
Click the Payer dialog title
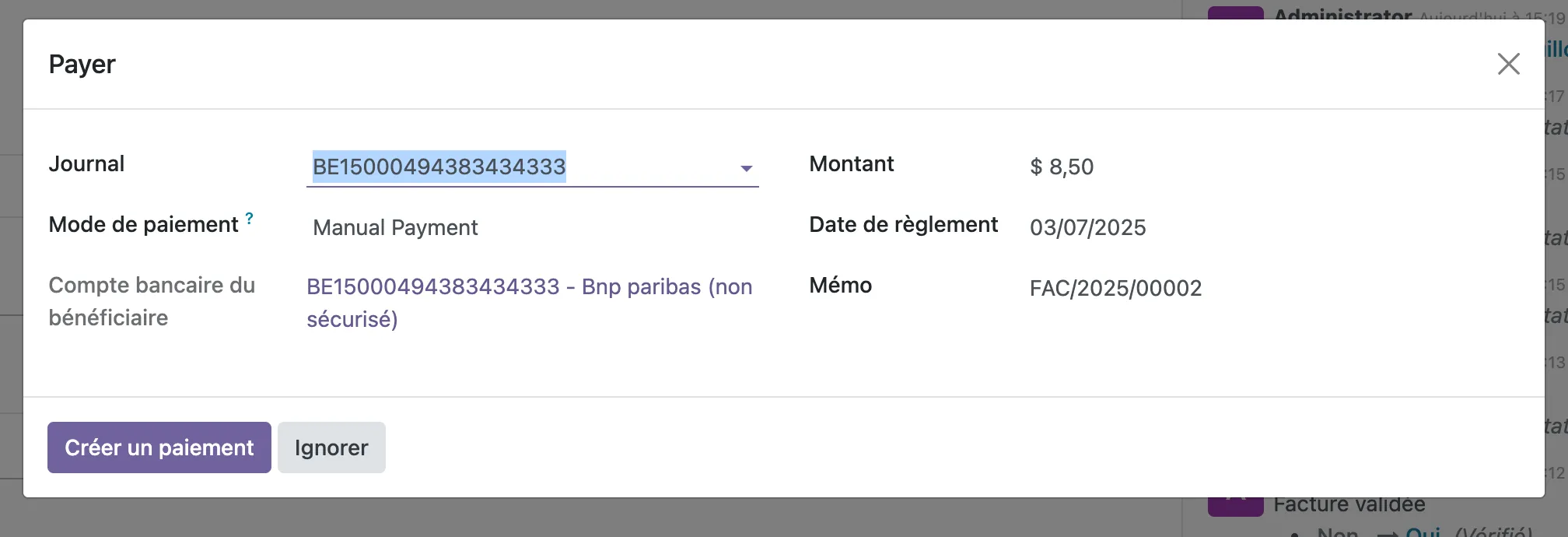(82, 64)
